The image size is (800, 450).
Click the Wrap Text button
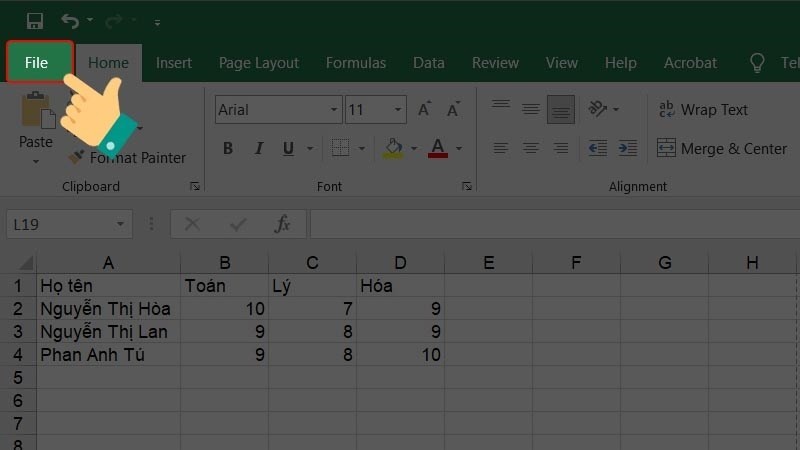(703, 109)
